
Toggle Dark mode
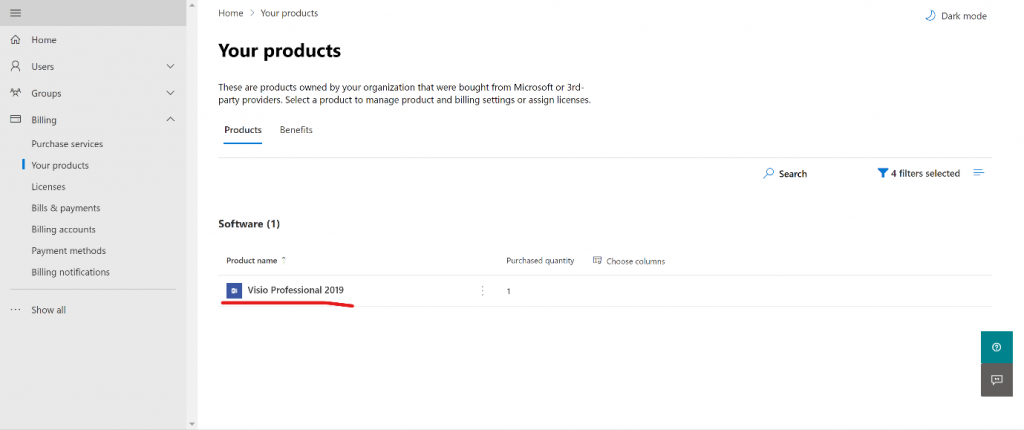pos(956,16)
